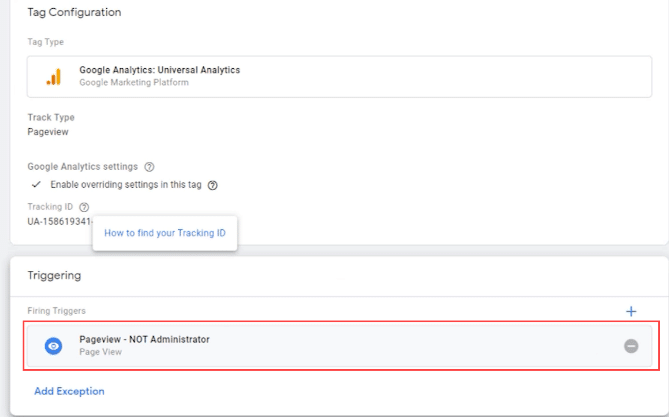The image size is (669, 417).
Task: Click the Page View eye trigger icon
Action: pyautogui.click(x=53, y=346)
